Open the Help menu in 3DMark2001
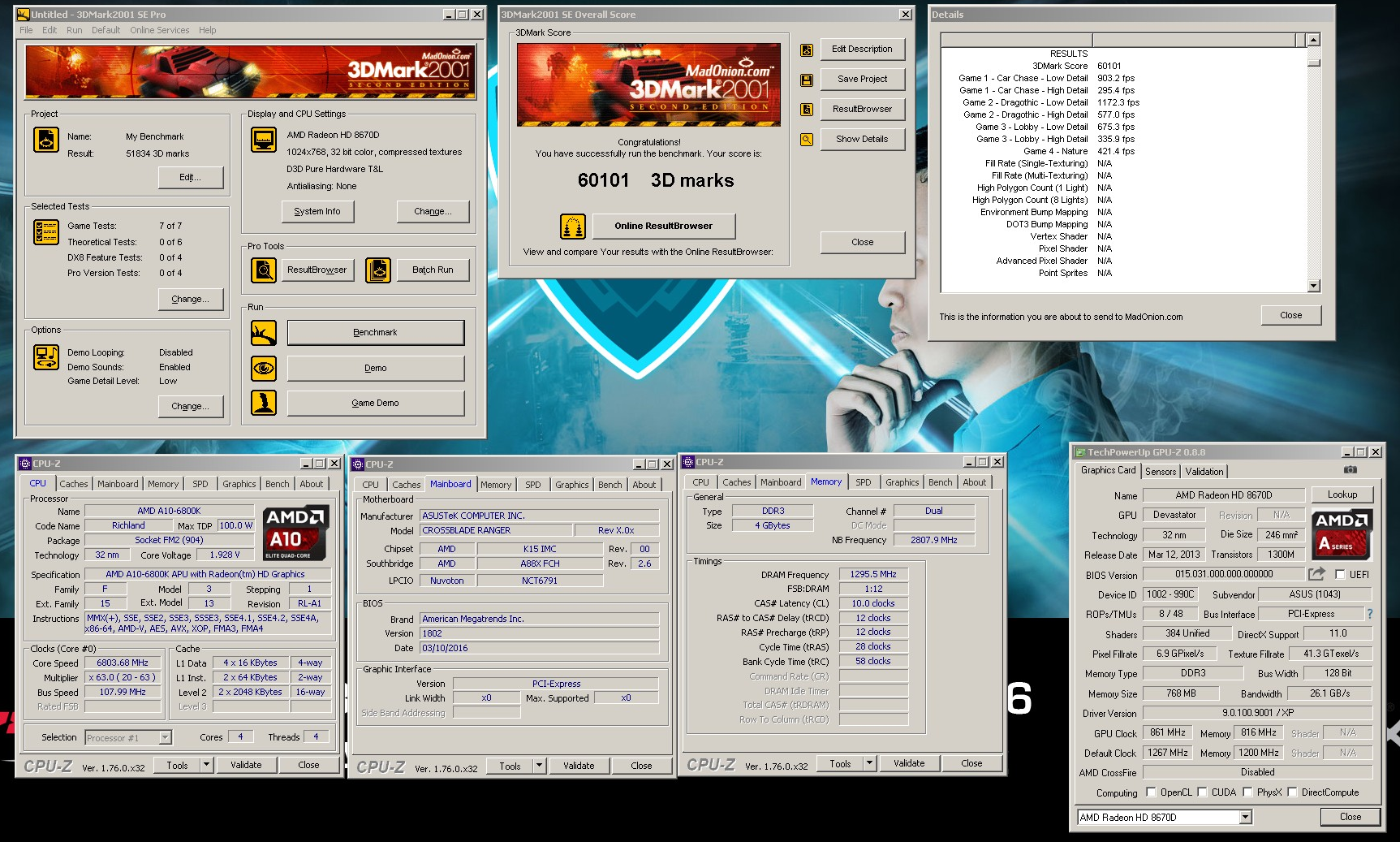This screenshot has width=1400, height=842. coord(208,30)
